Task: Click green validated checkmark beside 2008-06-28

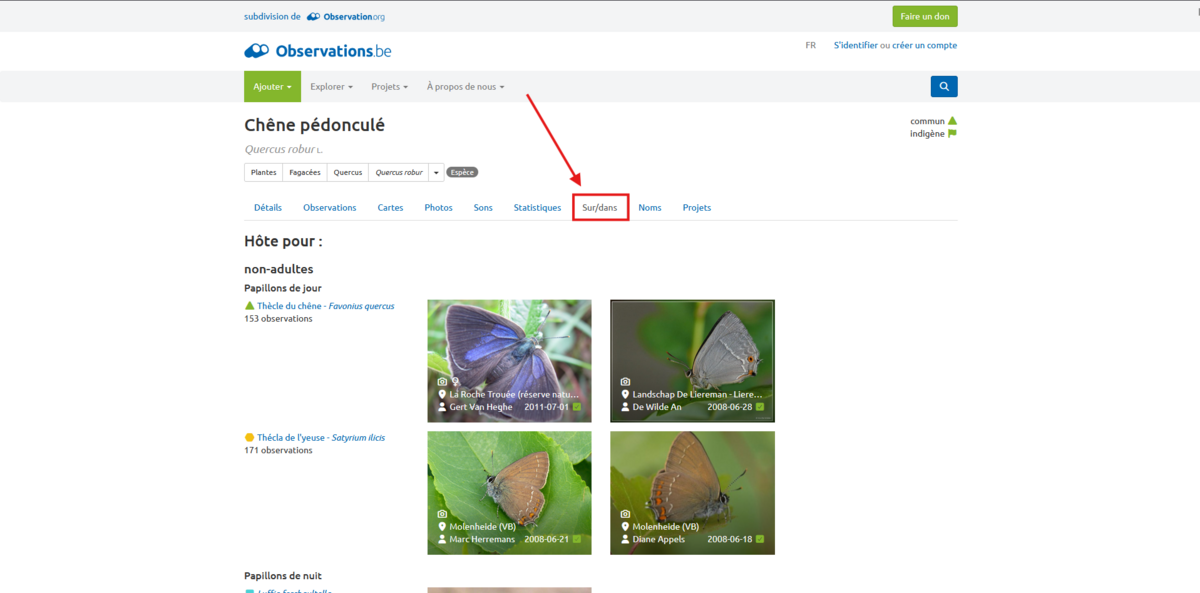Action: point(760,407)
